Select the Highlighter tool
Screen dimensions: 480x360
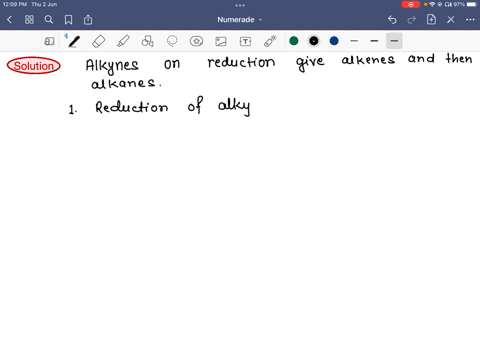[123, 41]
